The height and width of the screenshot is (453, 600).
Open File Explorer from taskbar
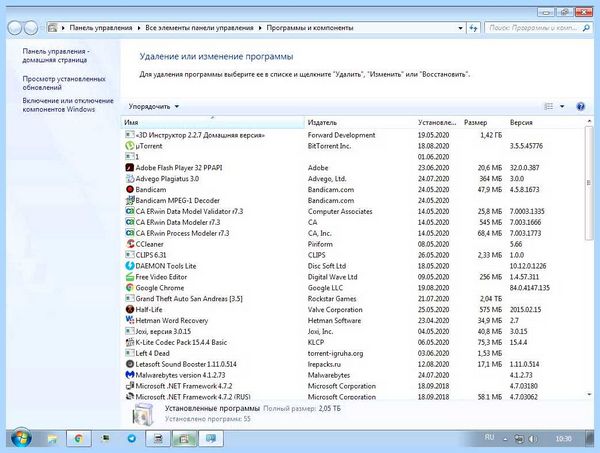click(x=52, y=439)
